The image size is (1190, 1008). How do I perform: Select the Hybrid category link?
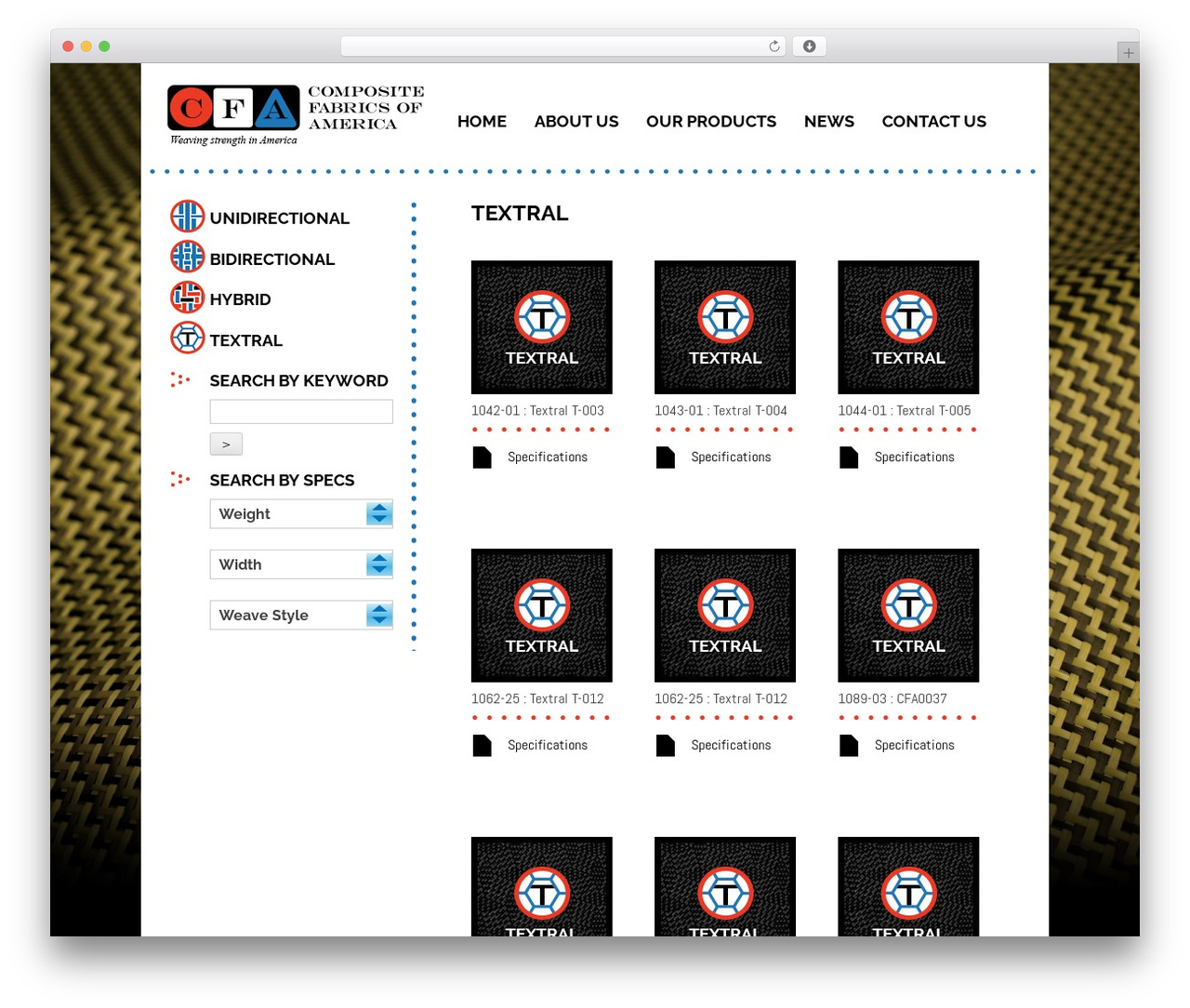point(240,299)
